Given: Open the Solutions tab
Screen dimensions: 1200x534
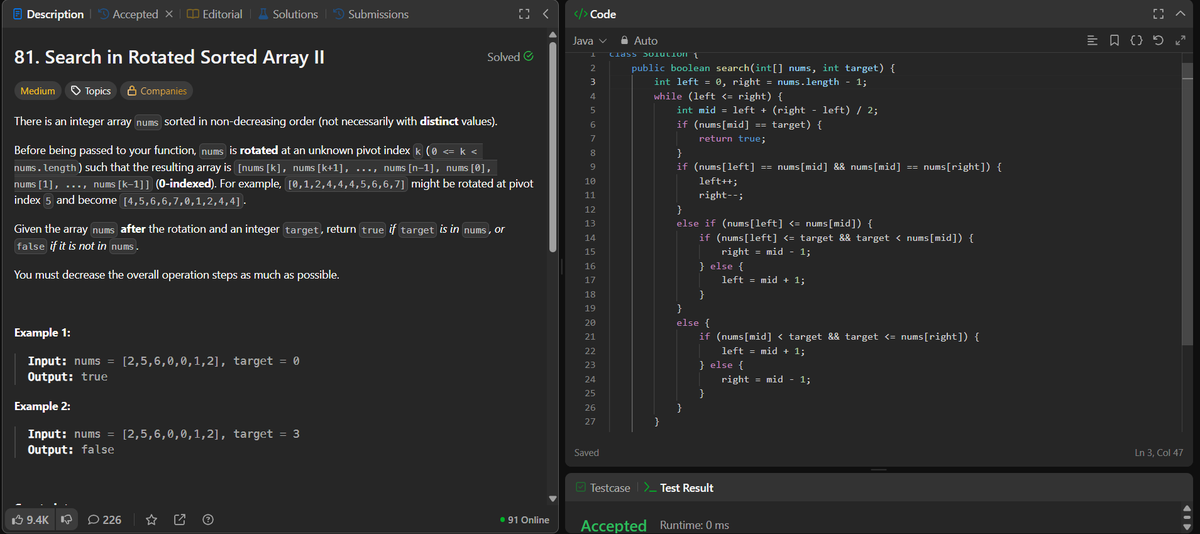Looking at the screenshot, I should tap(287, 14).
